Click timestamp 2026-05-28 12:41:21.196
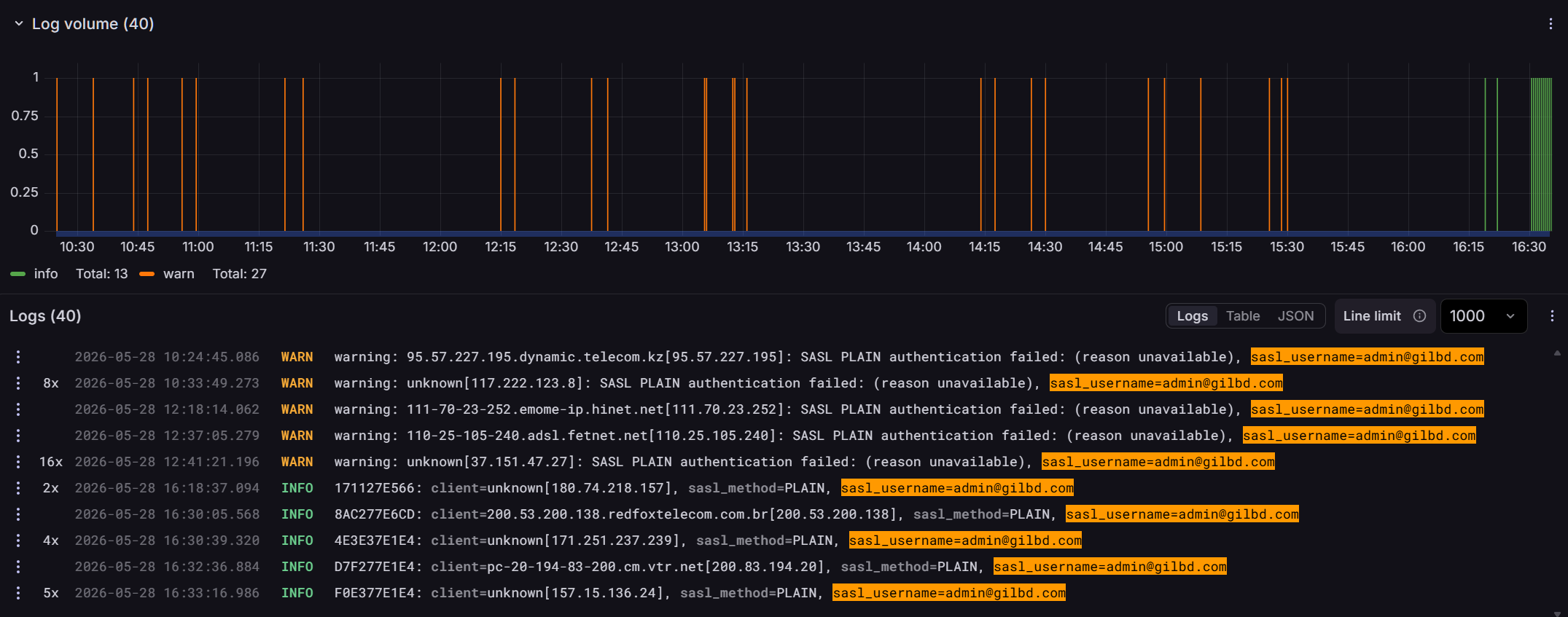 click(167, 462)
